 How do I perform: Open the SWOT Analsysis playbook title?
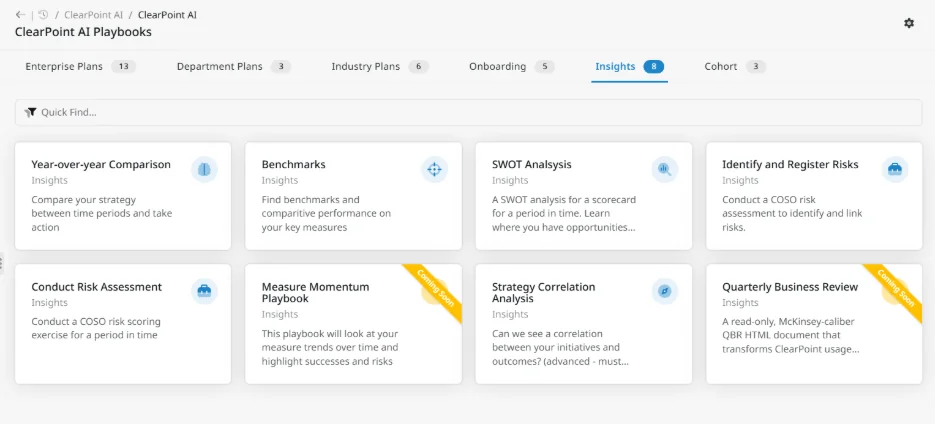(x=532, y=164)
